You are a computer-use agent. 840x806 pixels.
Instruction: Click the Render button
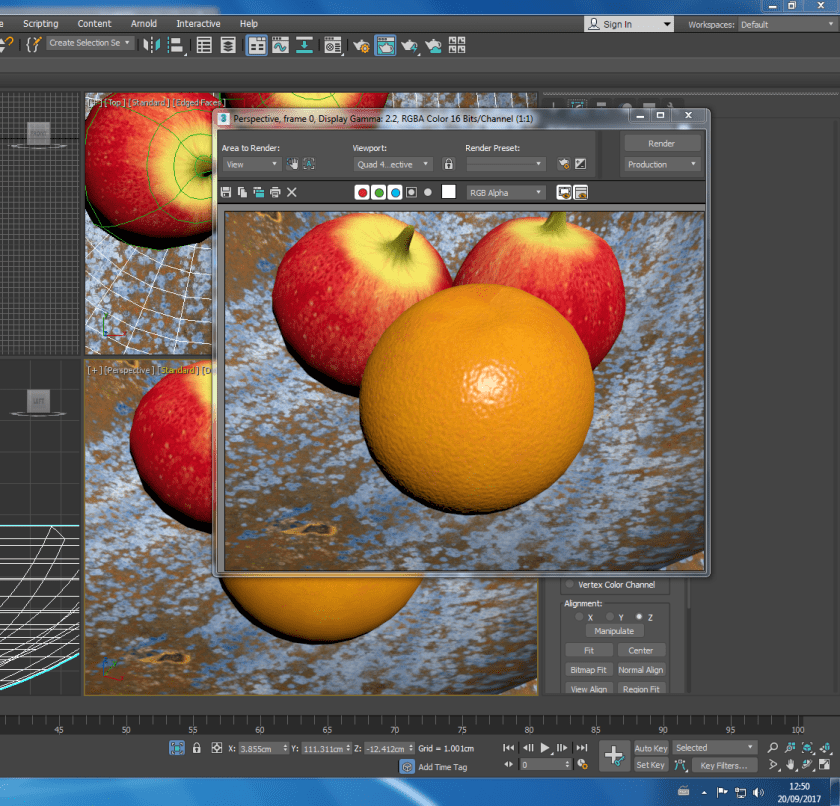click(662, 143)
